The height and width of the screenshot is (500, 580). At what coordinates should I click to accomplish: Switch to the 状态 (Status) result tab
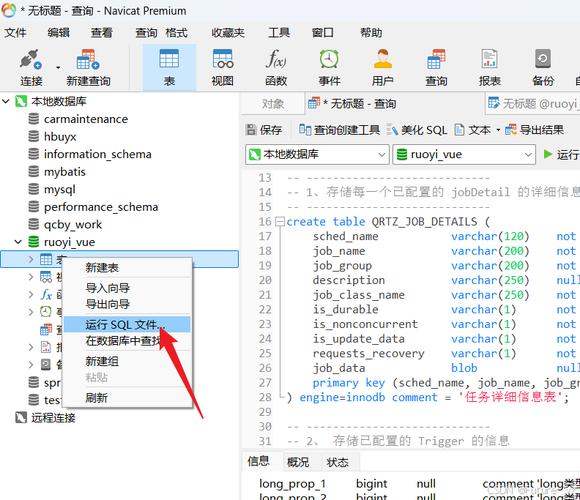(x=337, y=462)
